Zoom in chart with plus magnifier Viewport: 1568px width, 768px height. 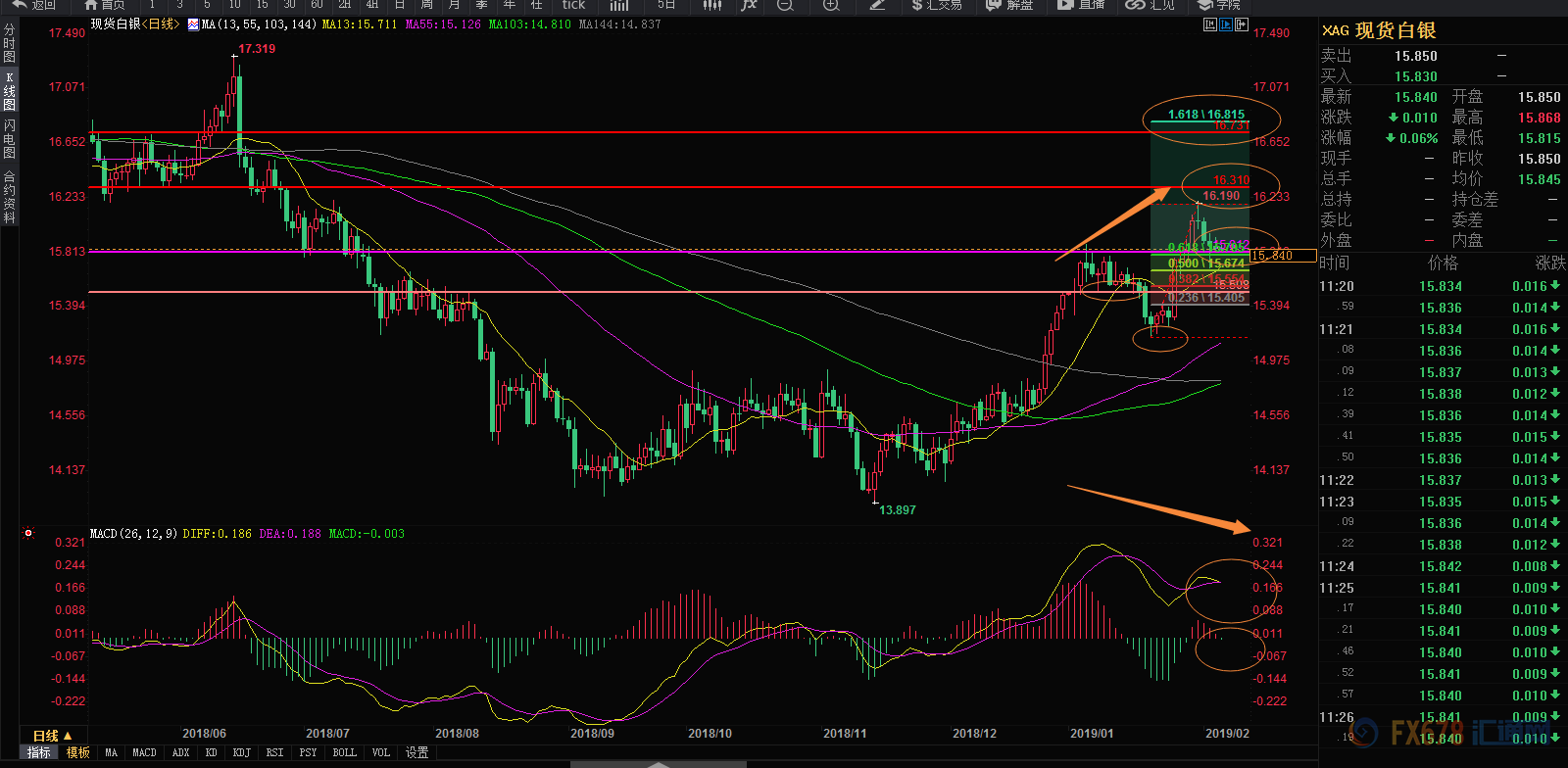coord(831,5)
